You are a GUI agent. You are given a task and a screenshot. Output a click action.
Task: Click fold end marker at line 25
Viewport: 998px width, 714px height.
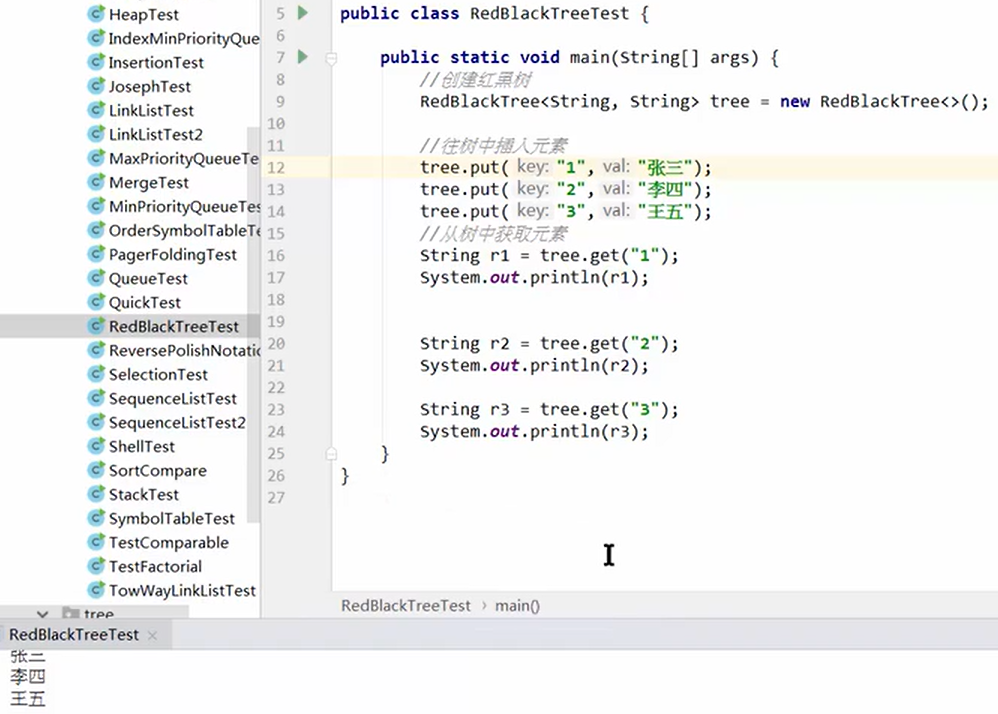click(x=331, y=454)
